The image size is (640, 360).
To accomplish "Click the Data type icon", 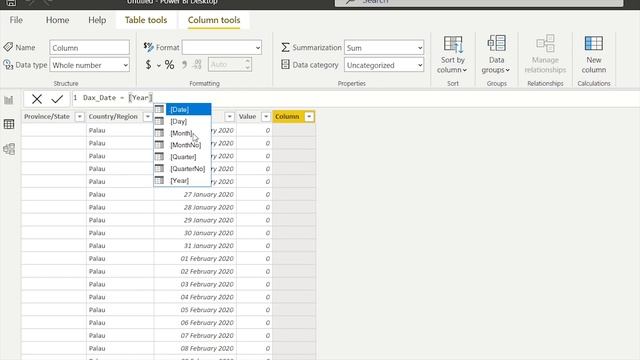I will (8, 64).
